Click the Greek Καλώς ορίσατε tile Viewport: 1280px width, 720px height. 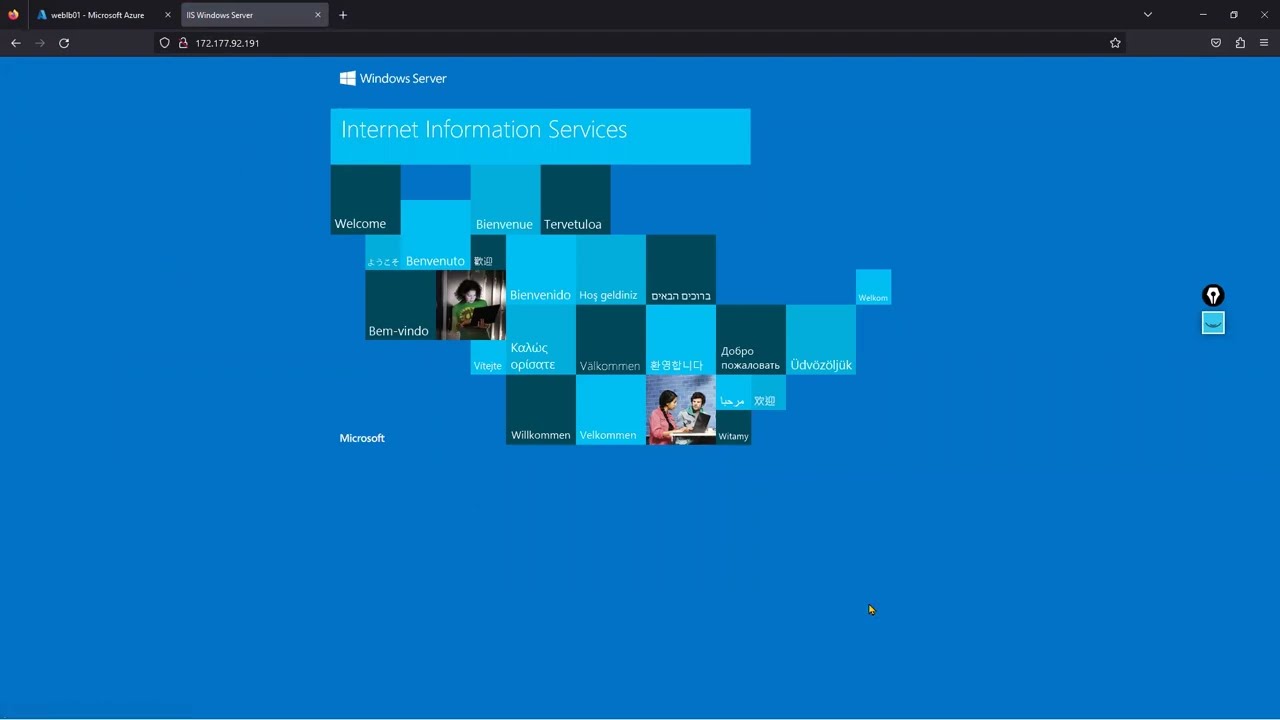point(540,340)
